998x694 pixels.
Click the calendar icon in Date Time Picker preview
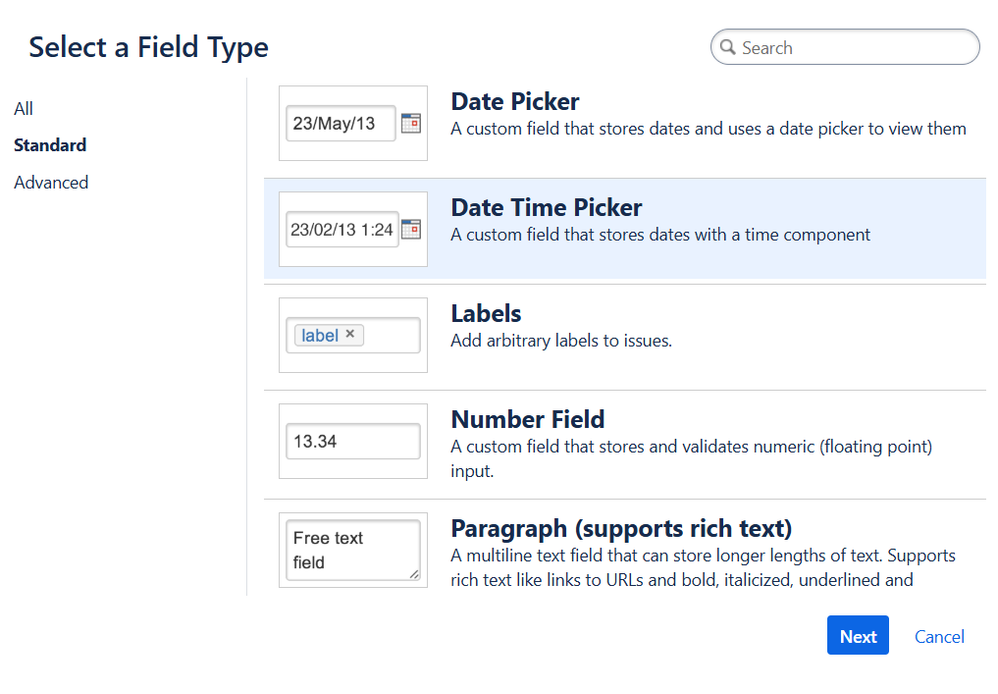pos(411,229)
